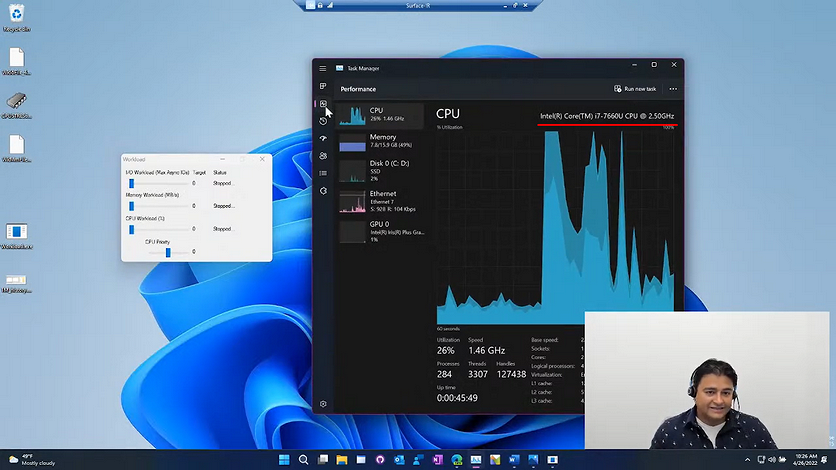The height and width of the screenshot is (470, 836).
Task: Open the clock and date flyout
Action: (806, 459)
